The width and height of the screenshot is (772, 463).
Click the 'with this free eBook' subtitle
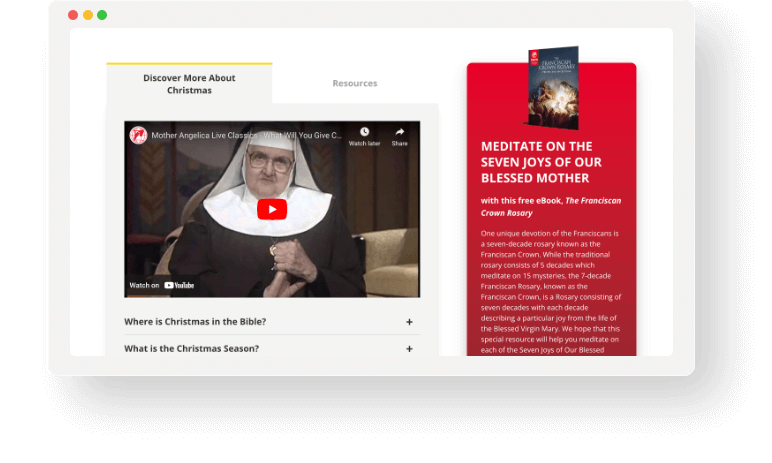(550, 207)
